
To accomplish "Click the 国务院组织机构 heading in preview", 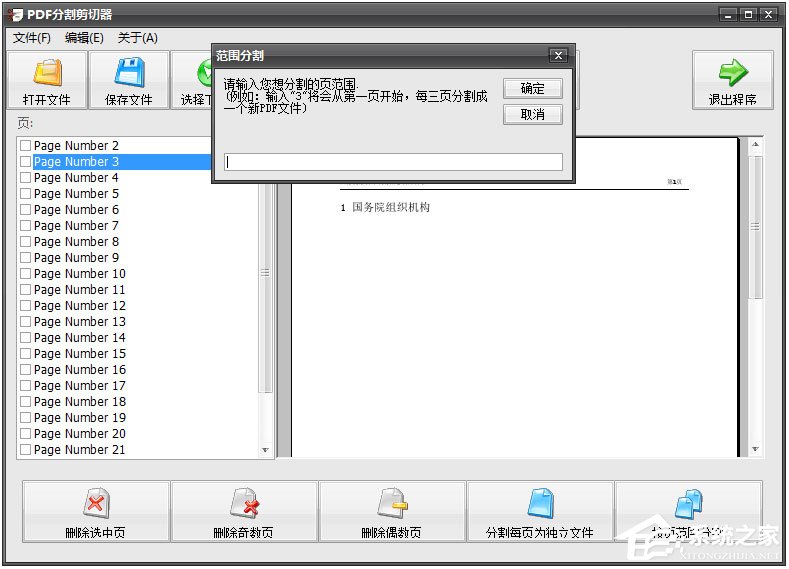I will [391, 207].
